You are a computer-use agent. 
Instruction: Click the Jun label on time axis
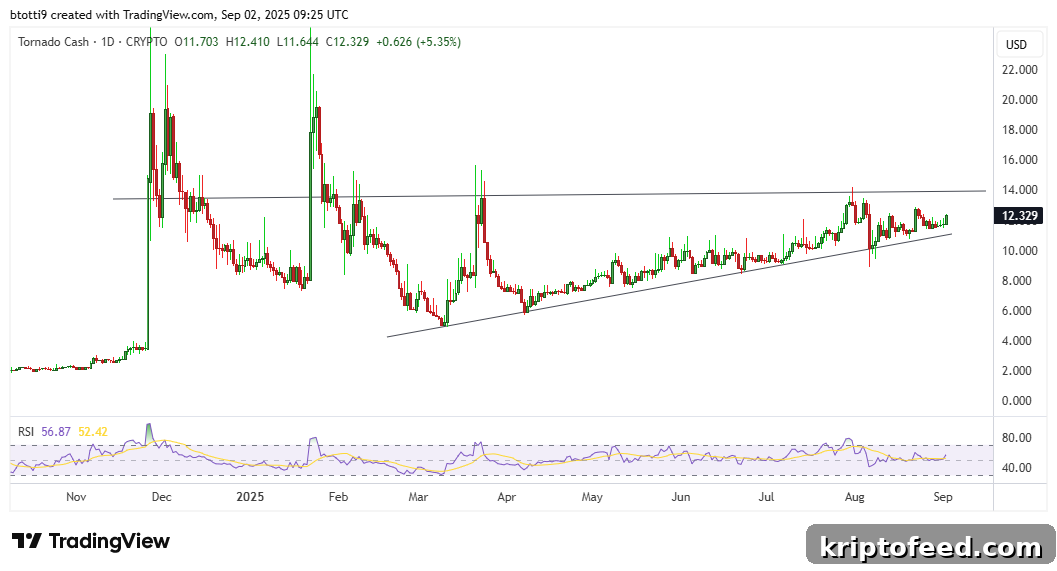681,497
